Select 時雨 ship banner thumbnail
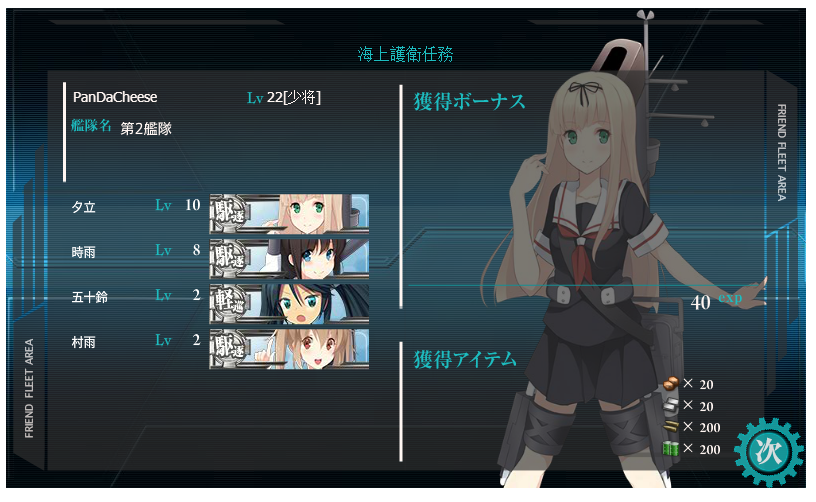Screen dimensions: 816x502 (289, 259)
